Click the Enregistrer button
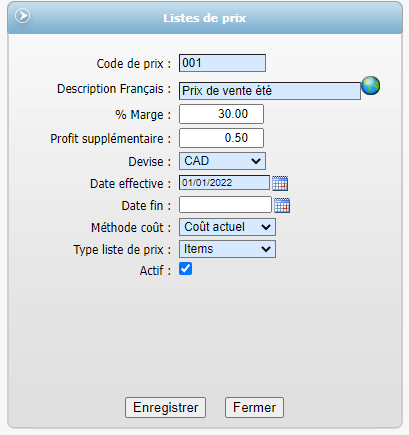409x435 pixels. click(165, 407)
